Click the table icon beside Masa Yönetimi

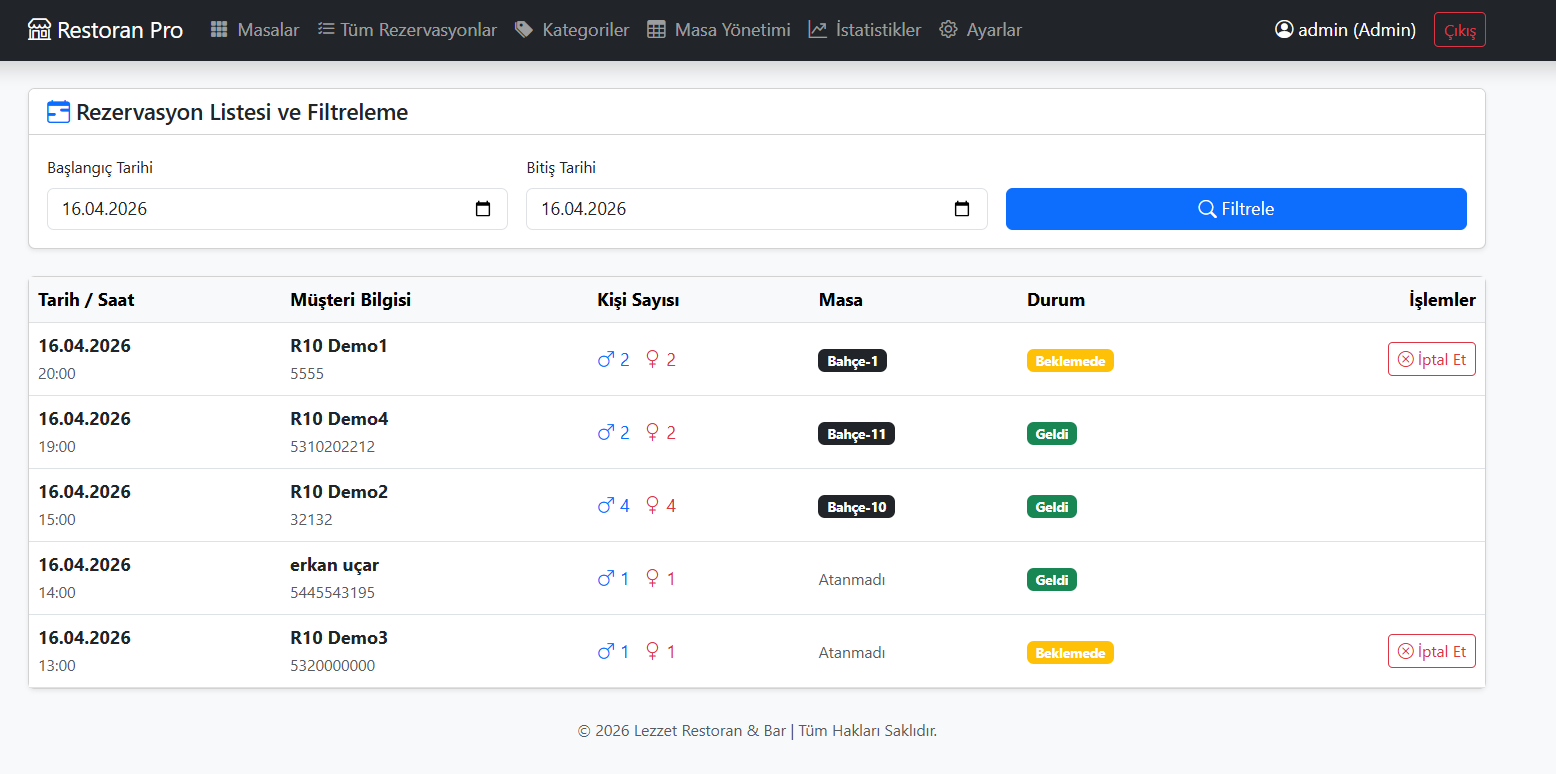point(656,30)
